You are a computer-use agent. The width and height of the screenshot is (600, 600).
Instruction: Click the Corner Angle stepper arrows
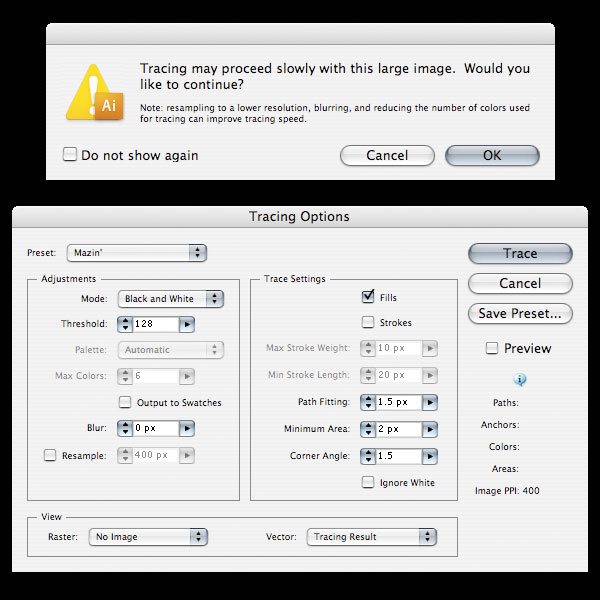pos(368,456)
